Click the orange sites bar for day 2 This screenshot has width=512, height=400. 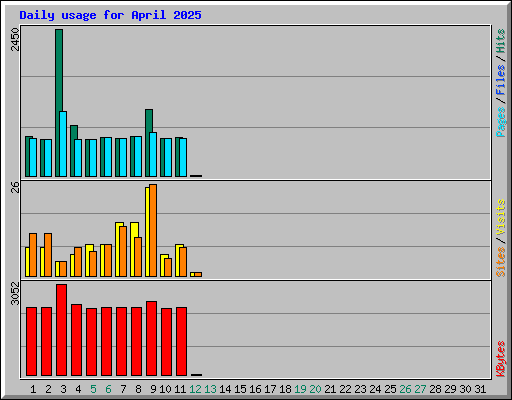[x=48, y=255]
